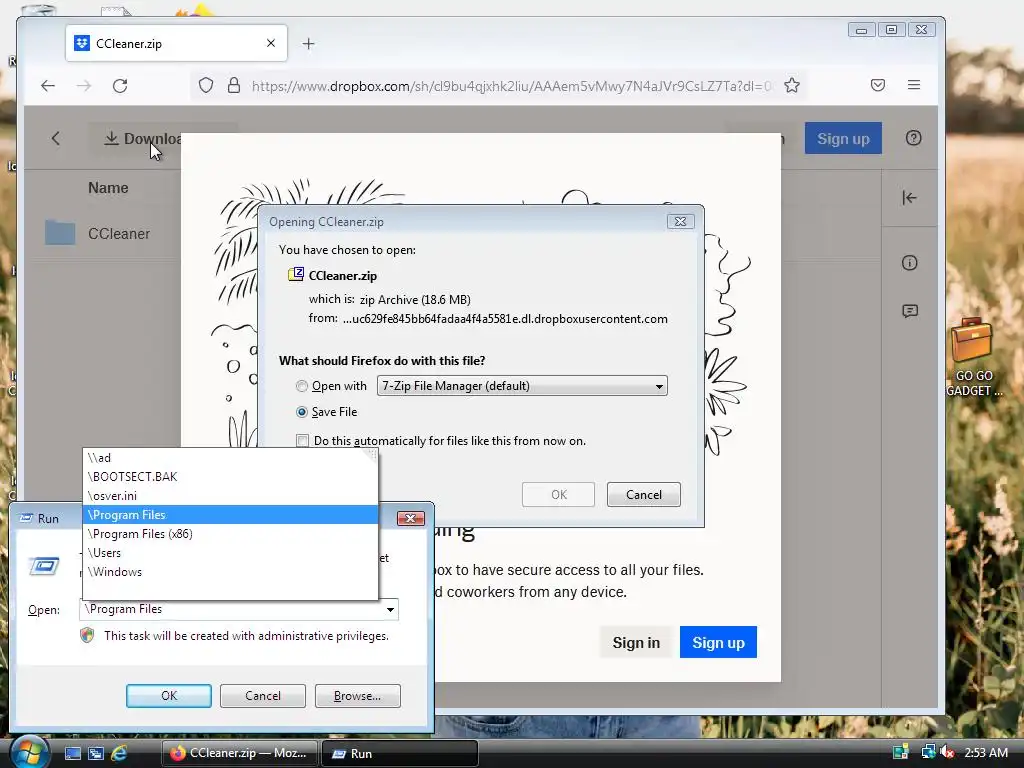Click the Name column header
Screen dimensions: 1024x768
tap(108, 188)
